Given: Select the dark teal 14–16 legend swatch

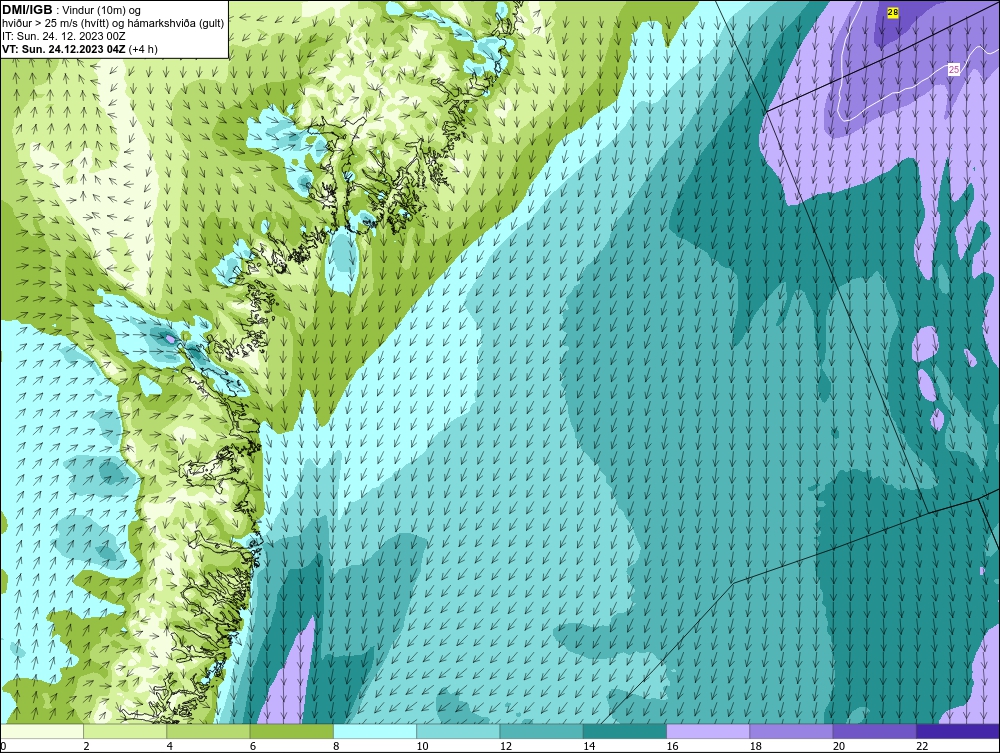Looking at the screenshot, I should pos(625,731).
